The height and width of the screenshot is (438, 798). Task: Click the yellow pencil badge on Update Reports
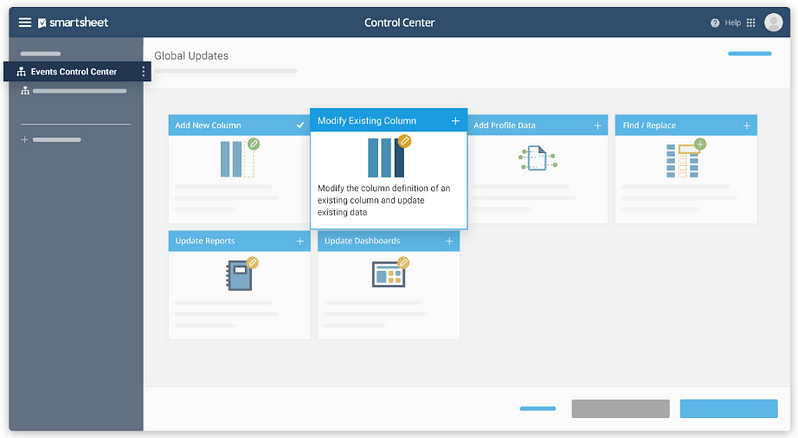pos(252,262)
